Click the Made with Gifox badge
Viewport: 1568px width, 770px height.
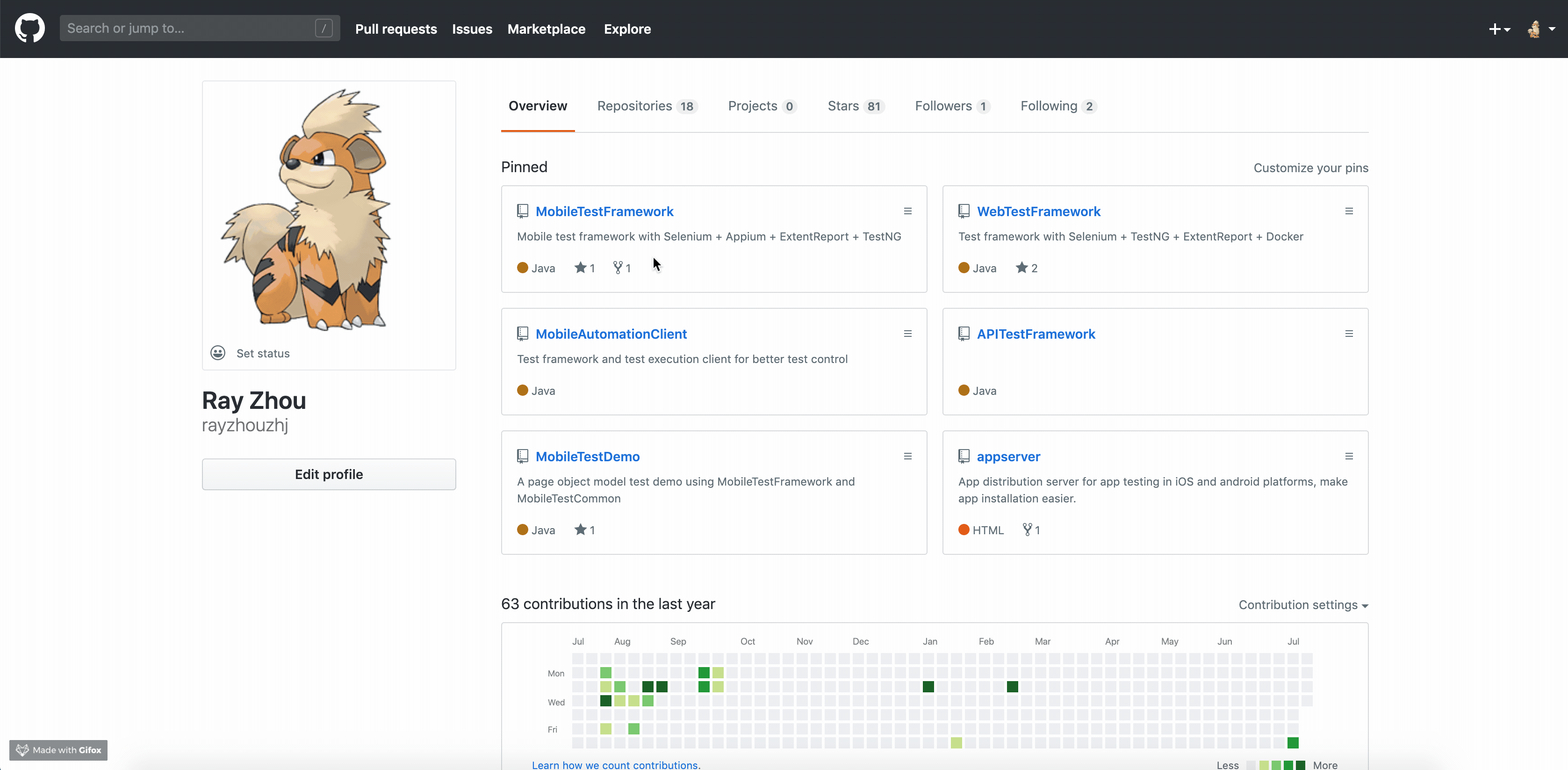[58, 750]
